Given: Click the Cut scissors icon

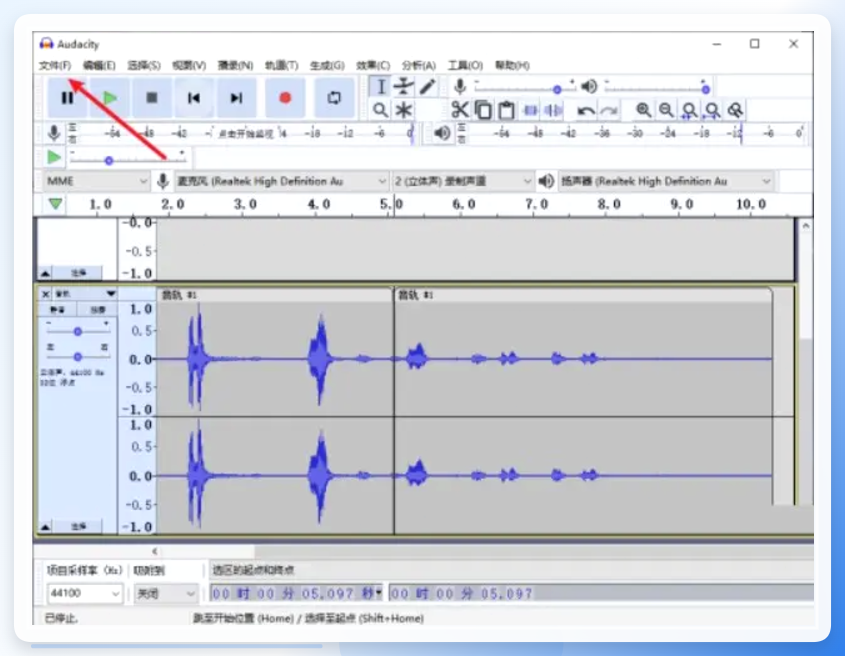Looking at the screenshot, I should pyautogui.click(x=460, y=110).
